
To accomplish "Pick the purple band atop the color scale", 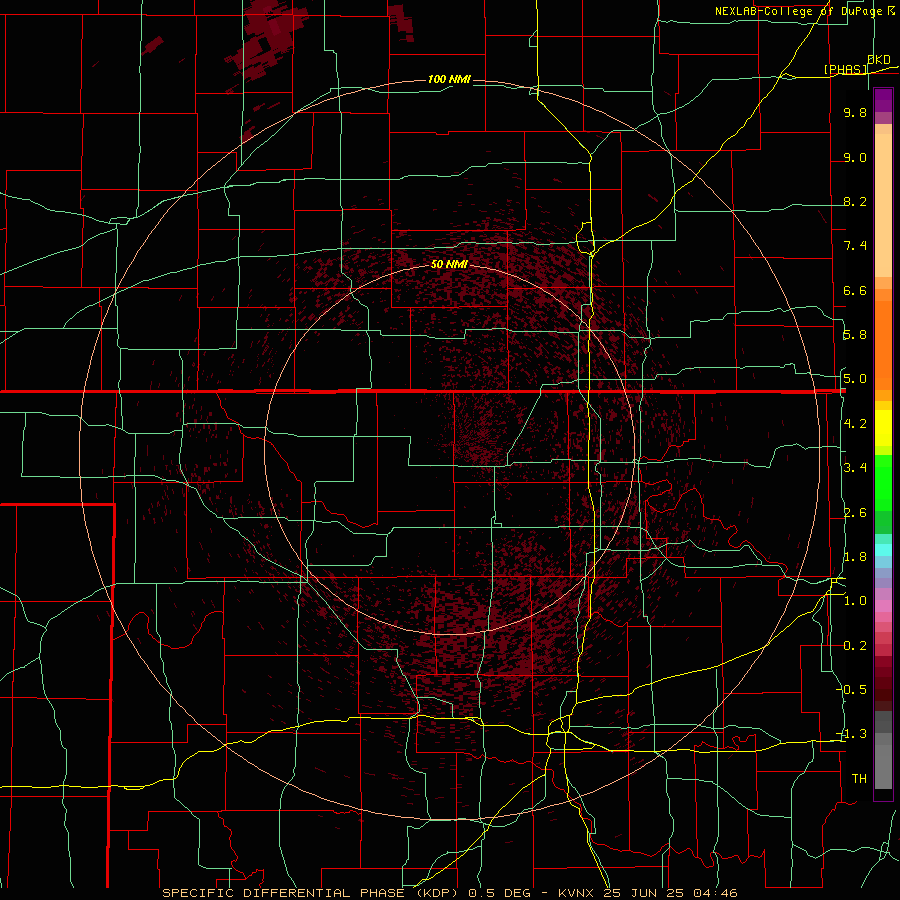I will tap(883, 100).
